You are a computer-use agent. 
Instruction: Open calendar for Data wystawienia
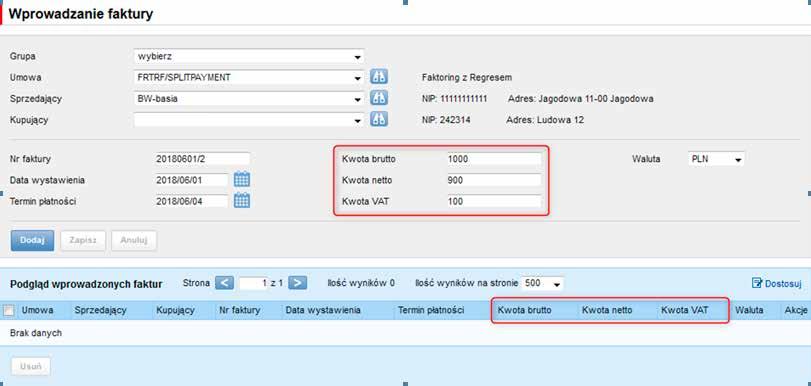[x=242, y=180]
